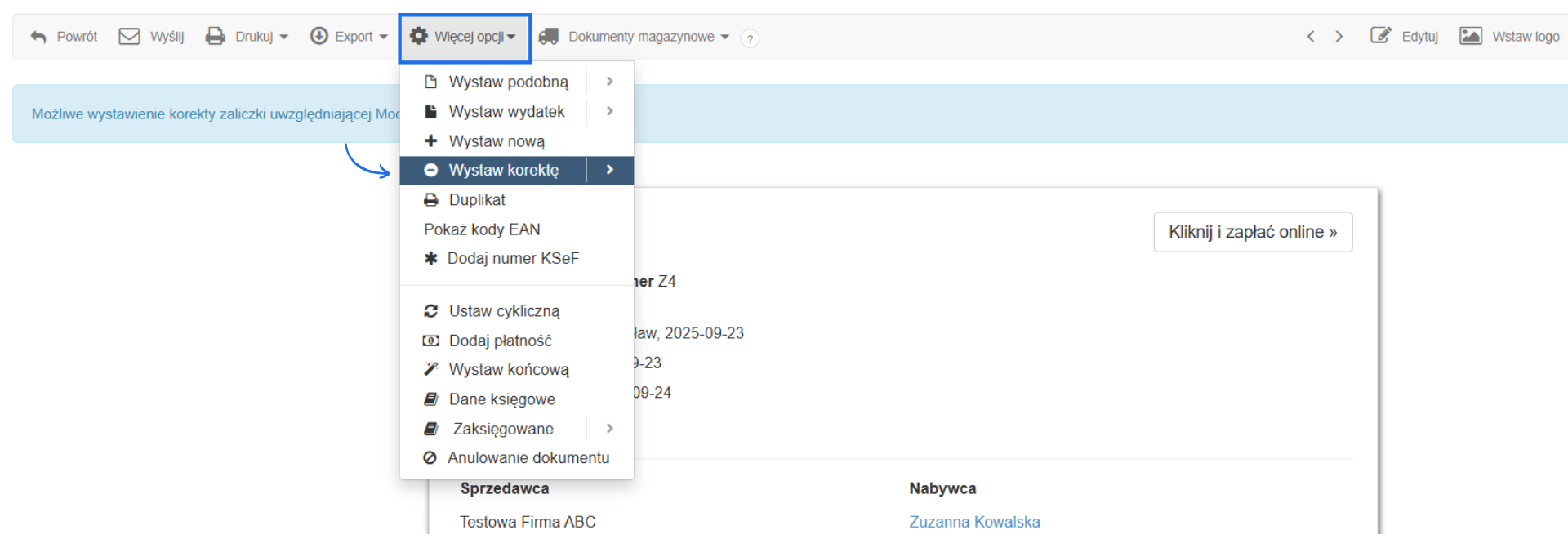
Task: Click the Dokumenty magazynowe truck icon
Action: (x=549, y=37)
